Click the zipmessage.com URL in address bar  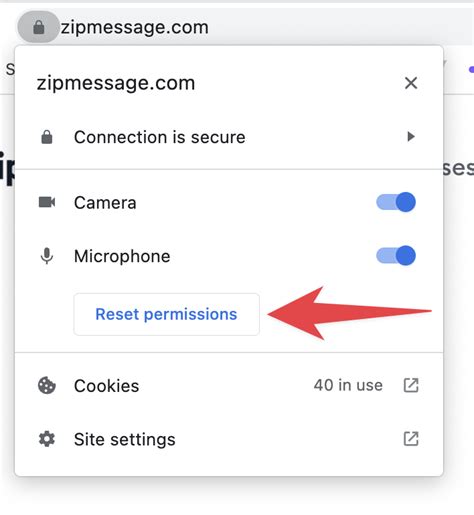point(135,27)
